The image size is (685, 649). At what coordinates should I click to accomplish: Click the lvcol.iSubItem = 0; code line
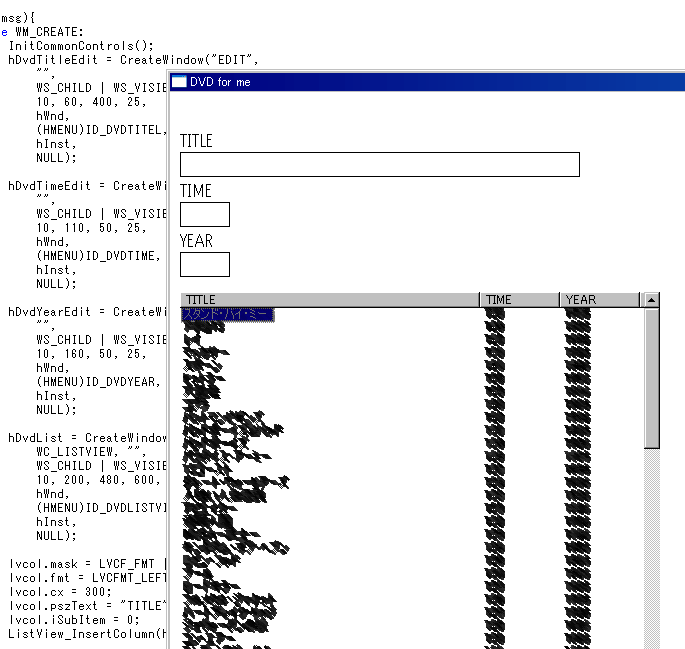pos(74,620)
